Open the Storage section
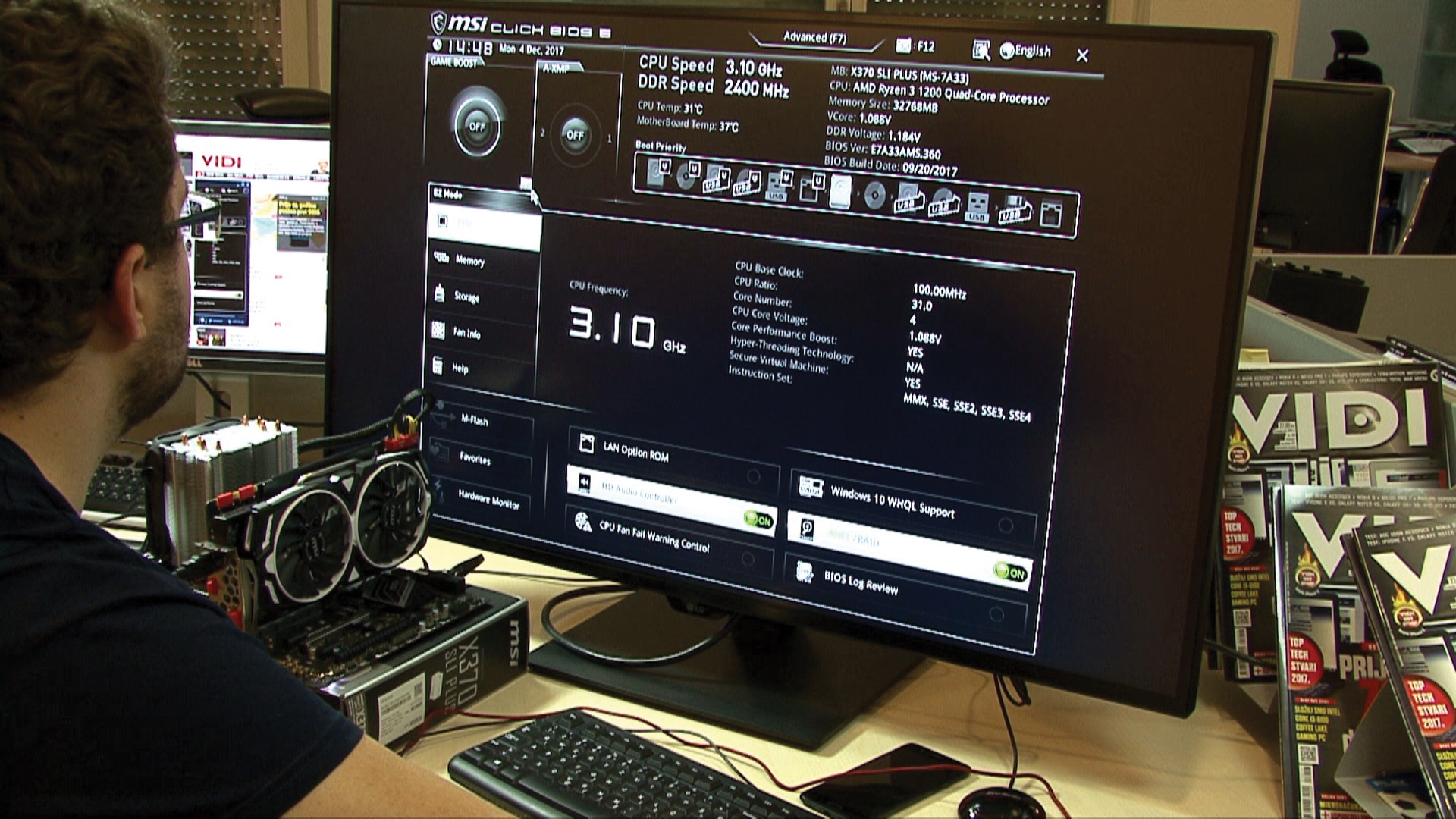Screen dimensions: 1456x819 pyautogui.click(x=466, y=297)
